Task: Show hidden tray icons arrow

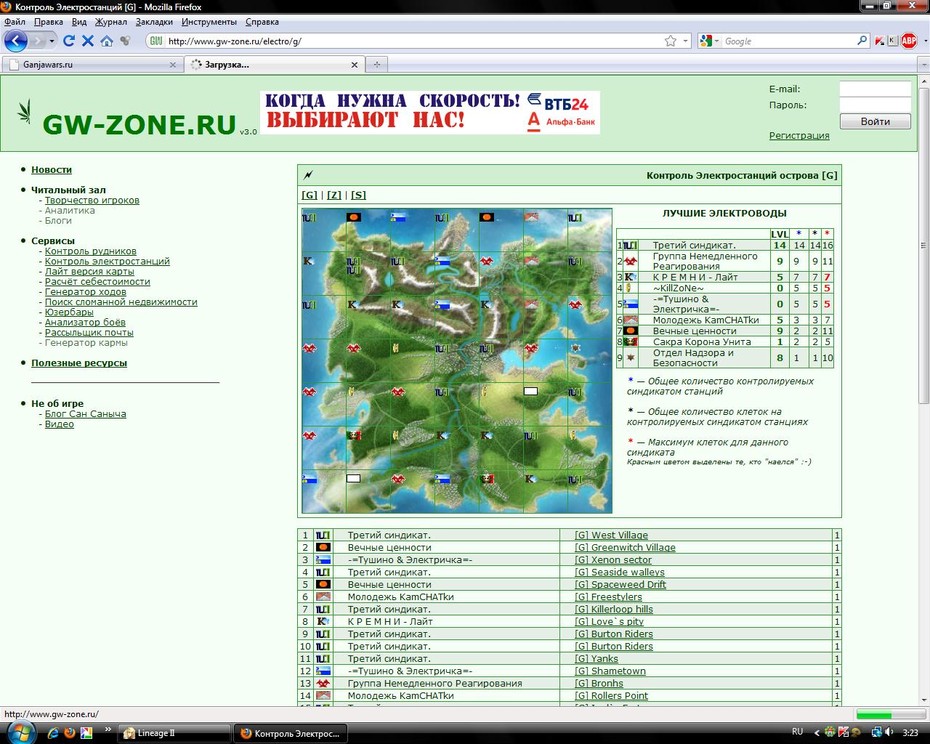Action: pos(817,733)
